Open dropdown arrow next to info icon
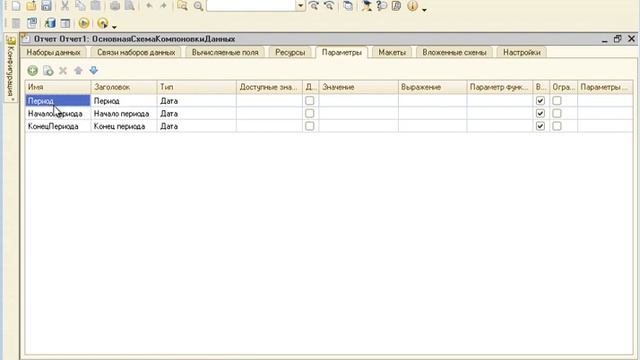Image resolution: width=640 pixels, height=360 pixels. [424, 9]
